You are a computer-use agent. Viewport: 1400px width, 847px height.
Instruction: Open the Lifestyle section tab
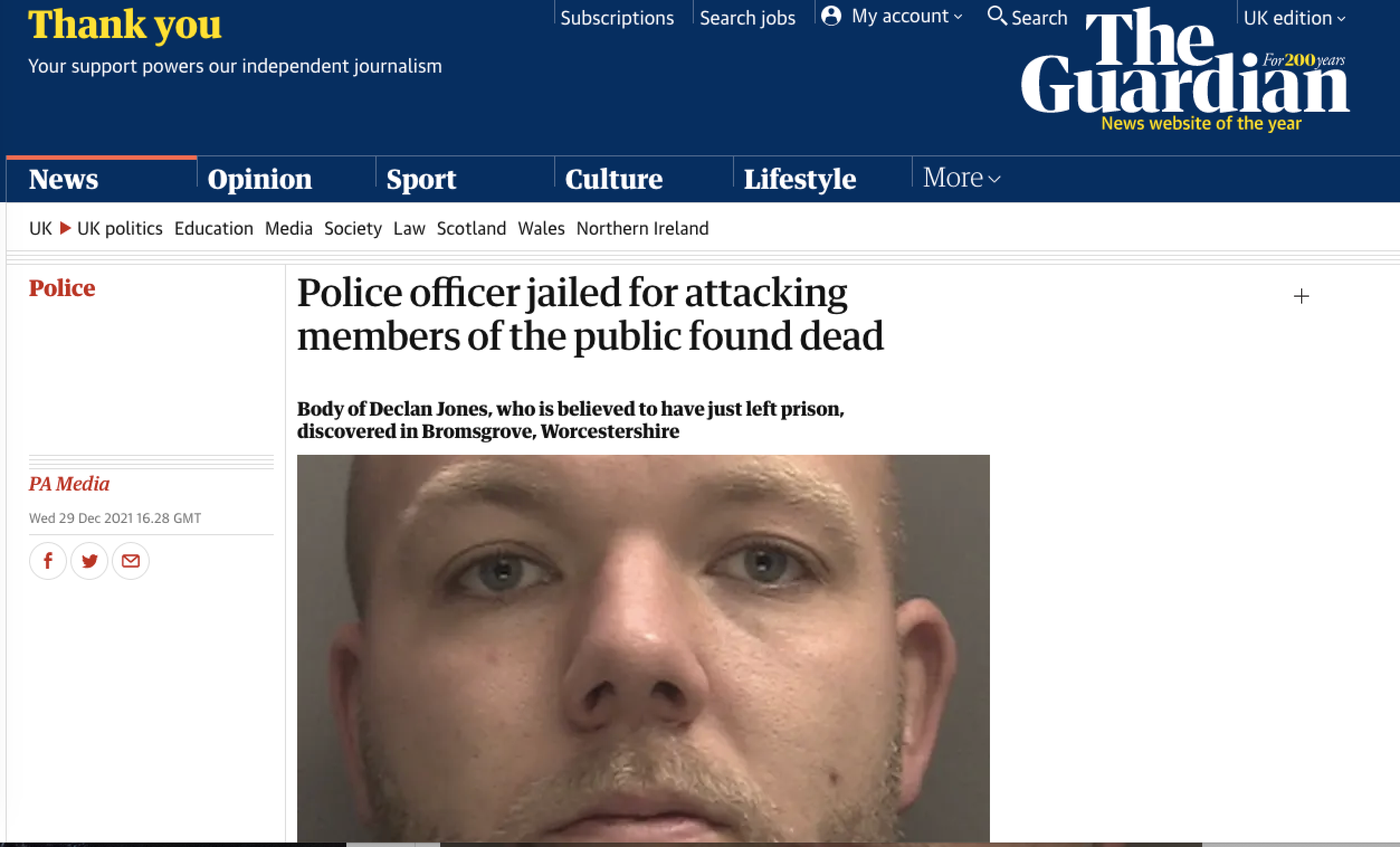coord(800,179)
